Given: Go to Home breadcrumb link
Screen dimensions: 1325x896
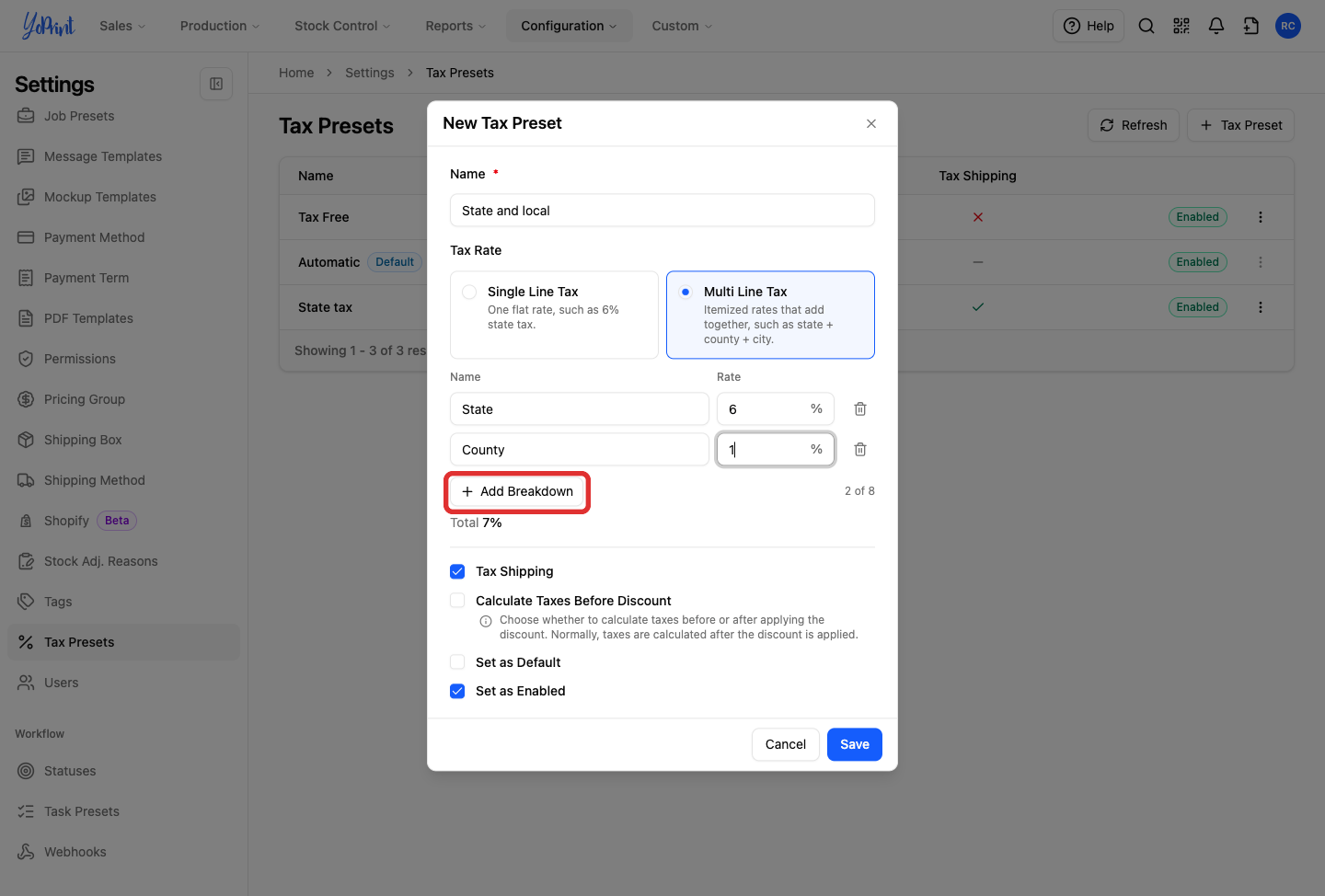Looking at the screenshot, I should coord(296,73).
